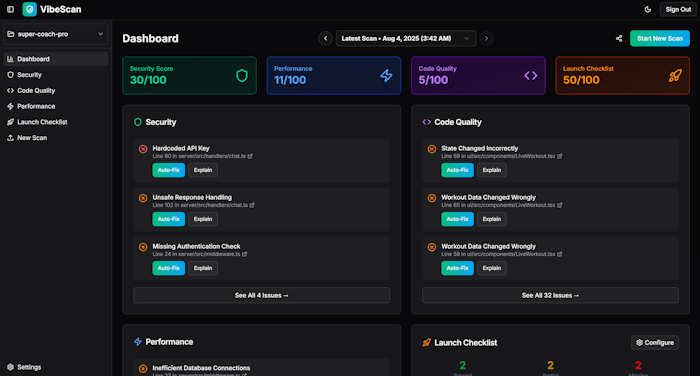Viewport: 700px width, 376px height.
Task: Click Explain for Missing Authentication Check
Action: coord(203,268)
